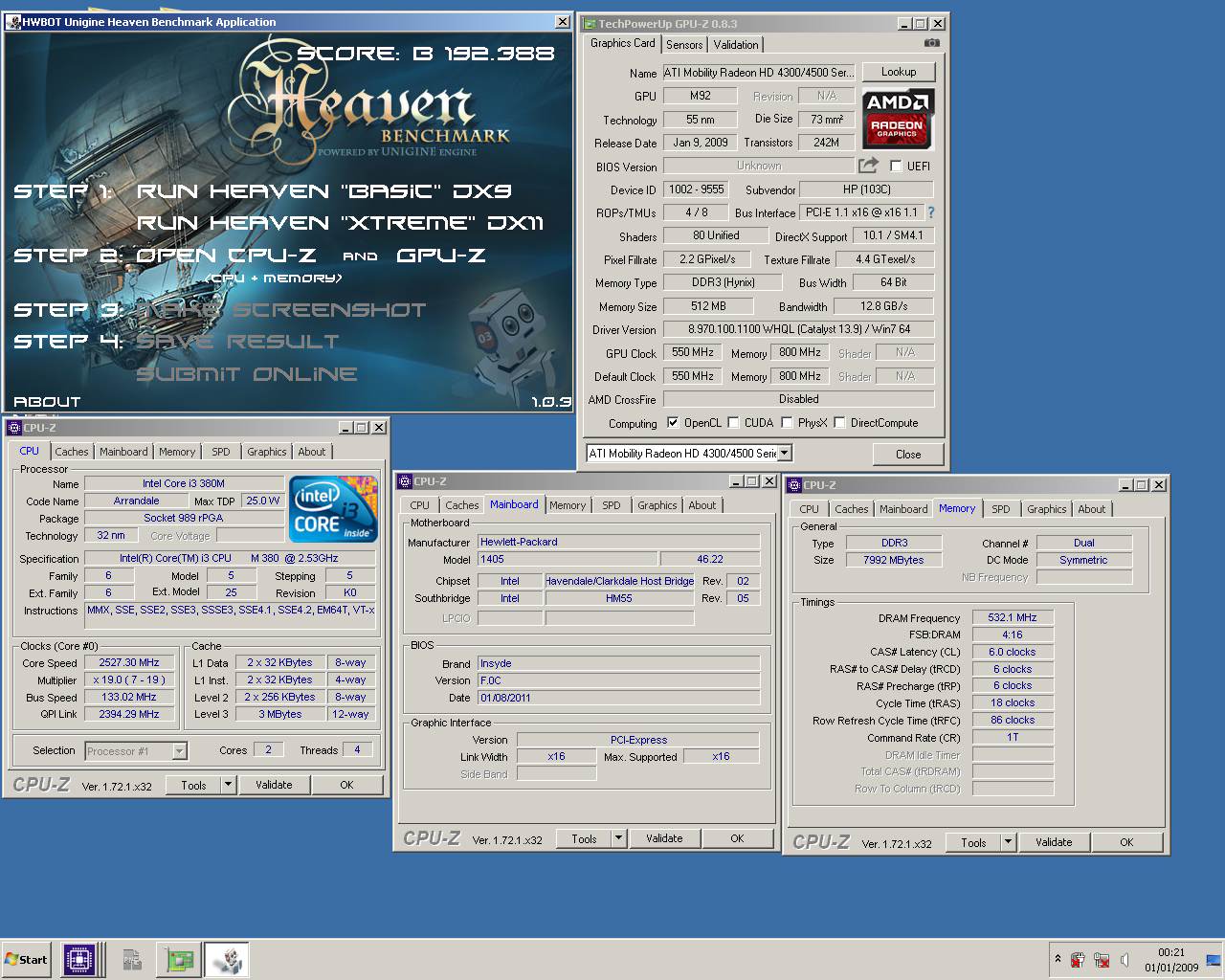This screenshot has width=1225, height=980.
Task: Open Memory tab in CPU-Z Mainboard window
Action: click(568, 505)
